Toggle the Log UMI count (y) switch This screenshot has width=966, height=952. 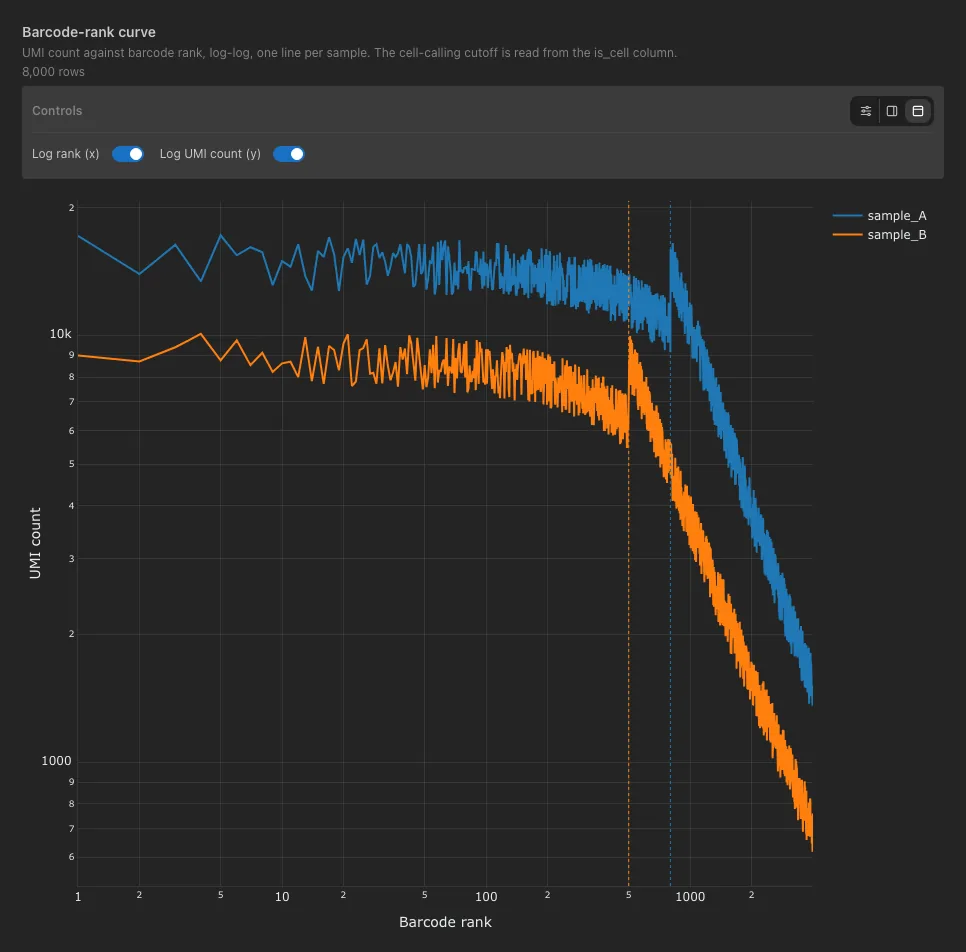click(x=289, y=154)
